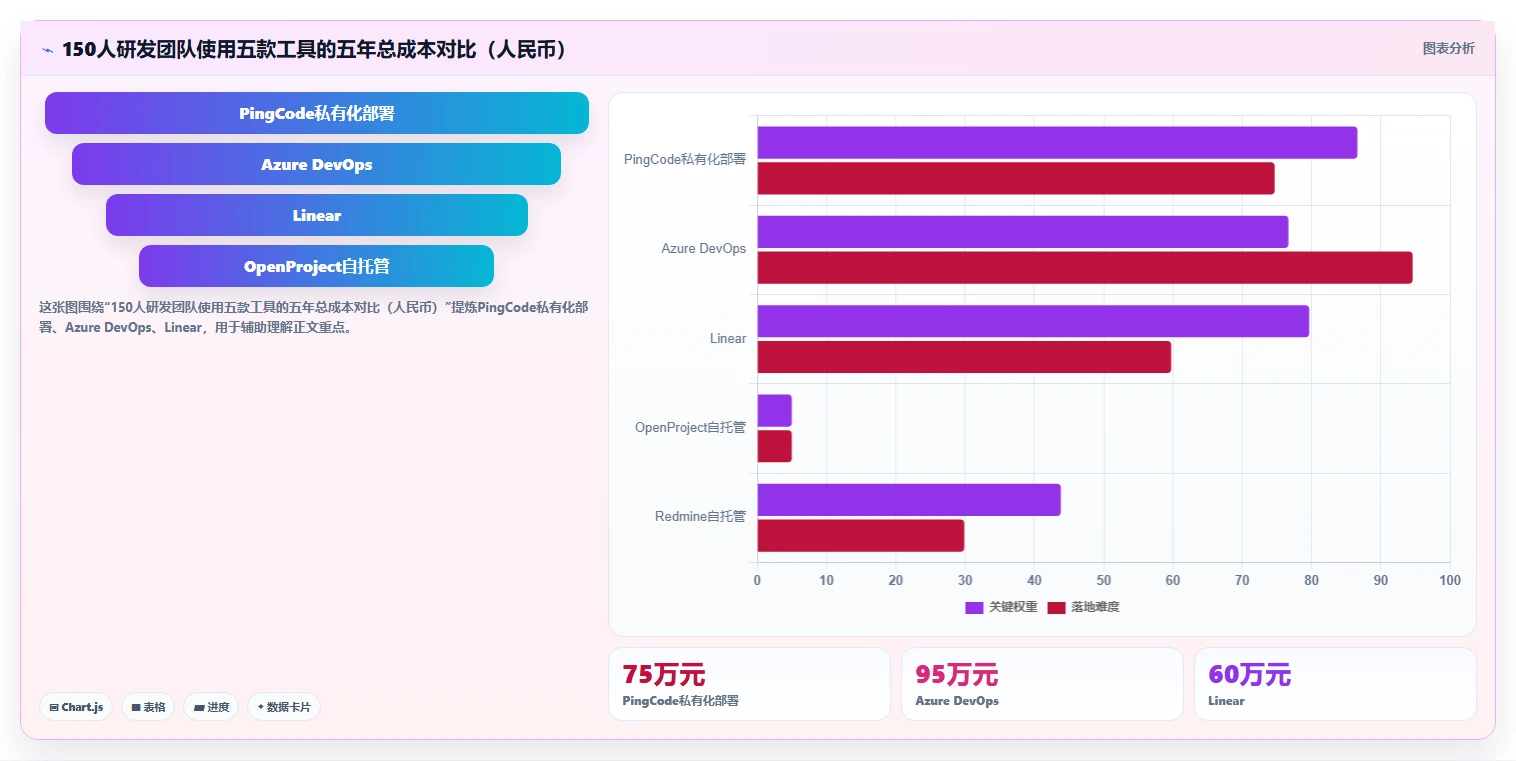Click Azure DevOps purple bar

[x=1022, y=232]
